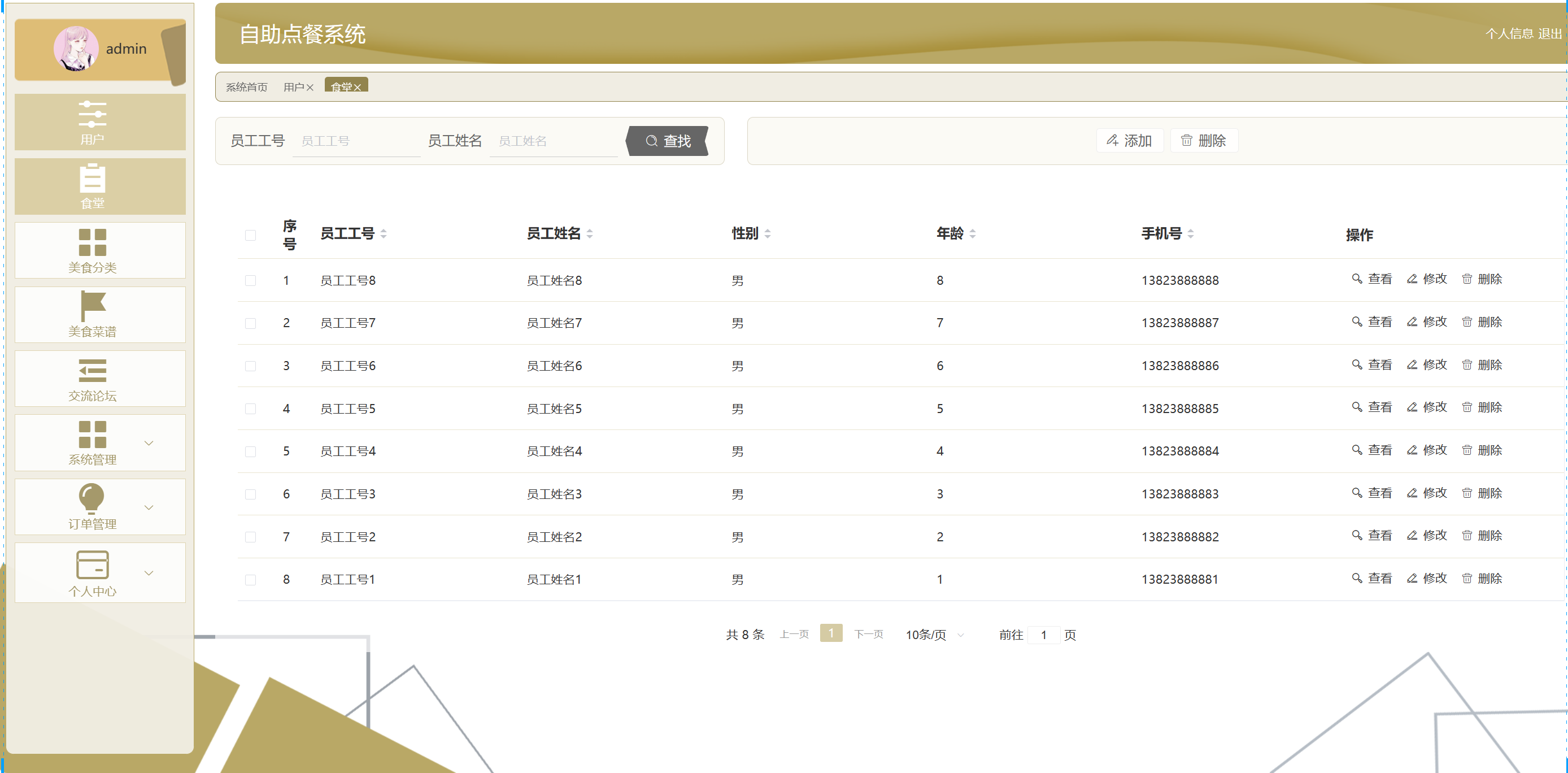1568x773 pixels.
Task: Open the 交流论坛 list icon
Action: click(x=93, y=370)
